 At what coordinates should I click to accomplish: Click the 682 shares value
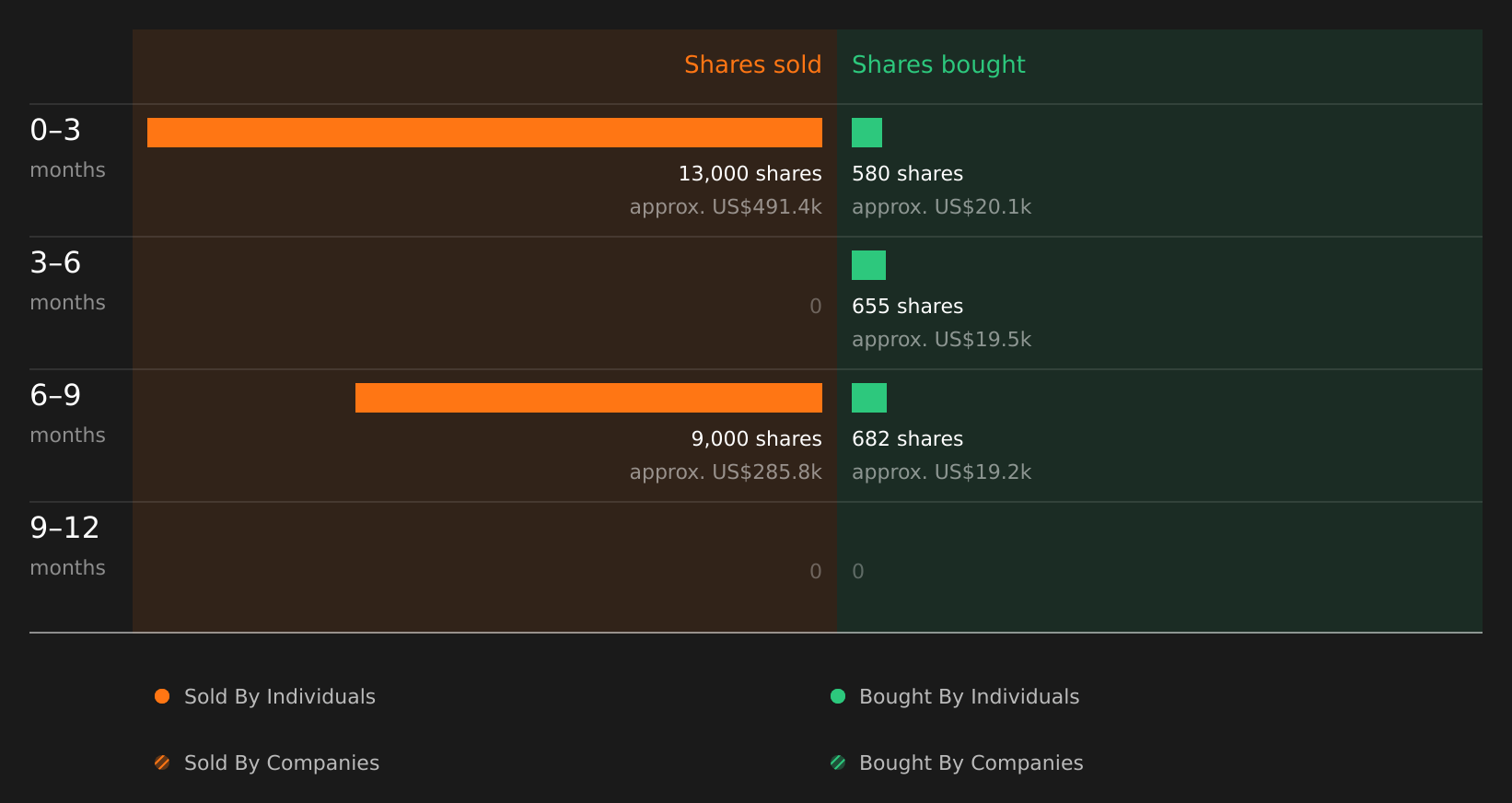pyautogui.click(x=907, y=439)
